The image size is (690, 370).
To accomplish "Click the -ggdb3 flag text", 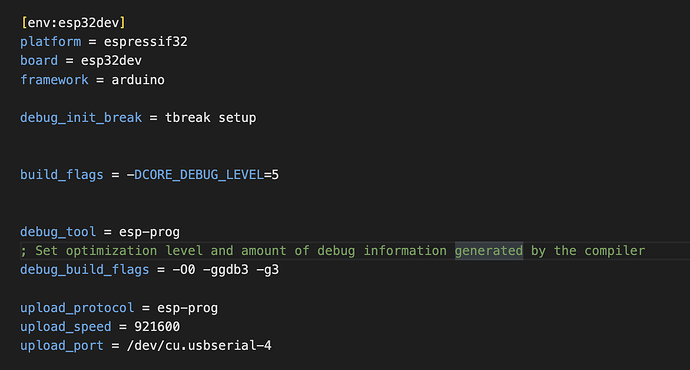I will pyautogui.click(x=226, y=270).
